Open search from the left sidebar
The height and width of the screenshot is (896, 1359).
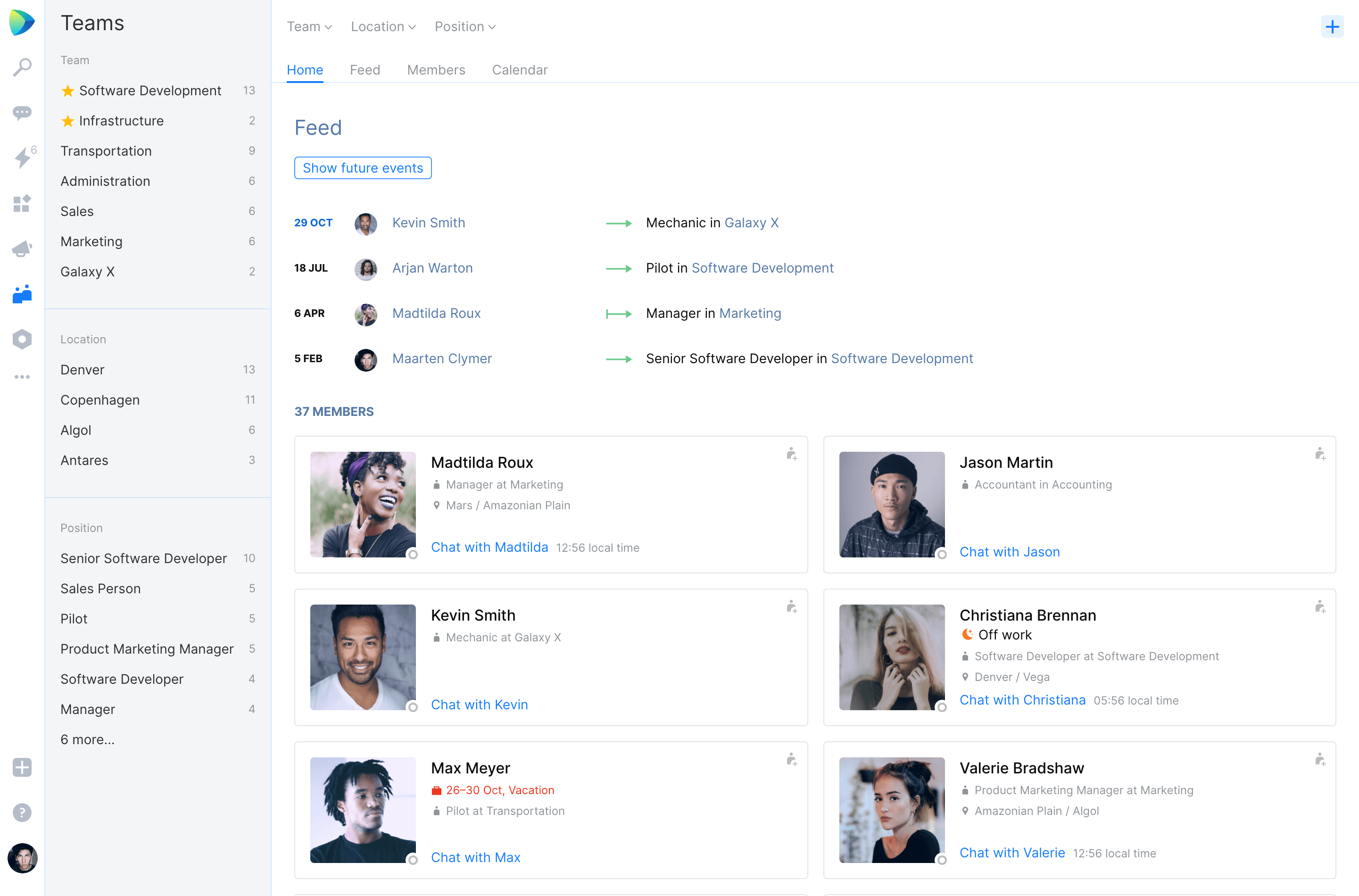(22, 67)
